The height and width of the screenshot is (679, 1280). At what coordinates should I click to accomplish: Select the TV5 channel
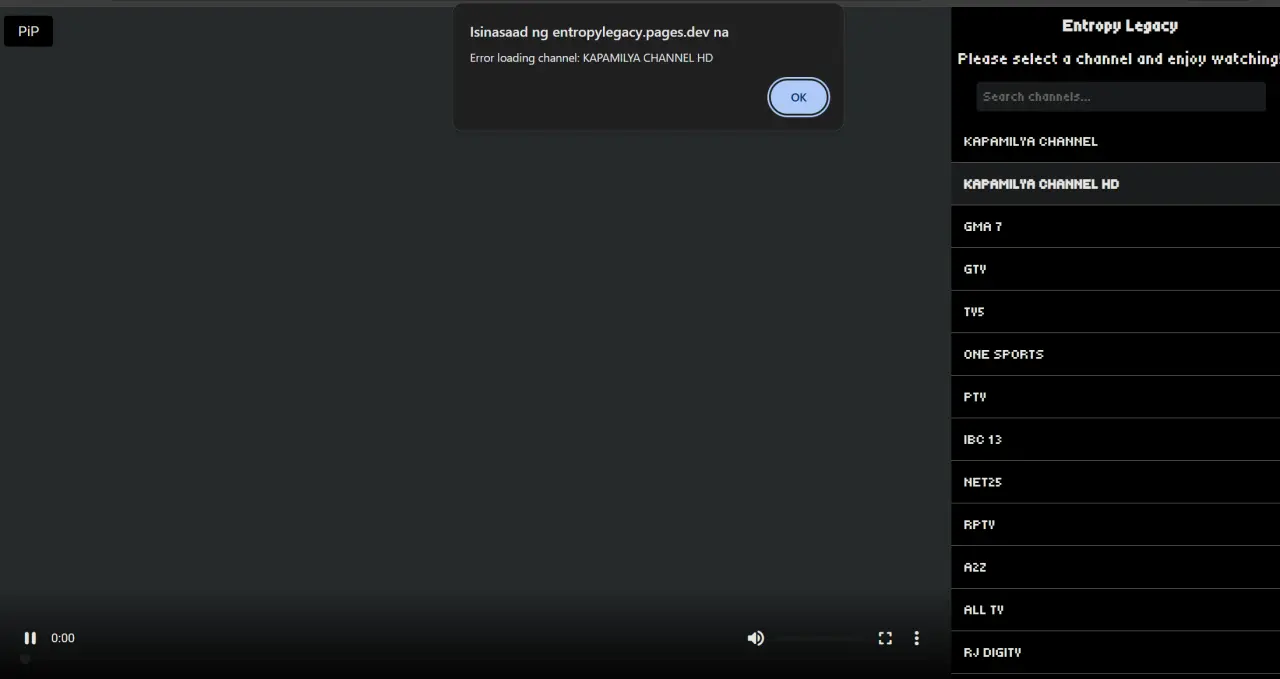point(1115,312)
